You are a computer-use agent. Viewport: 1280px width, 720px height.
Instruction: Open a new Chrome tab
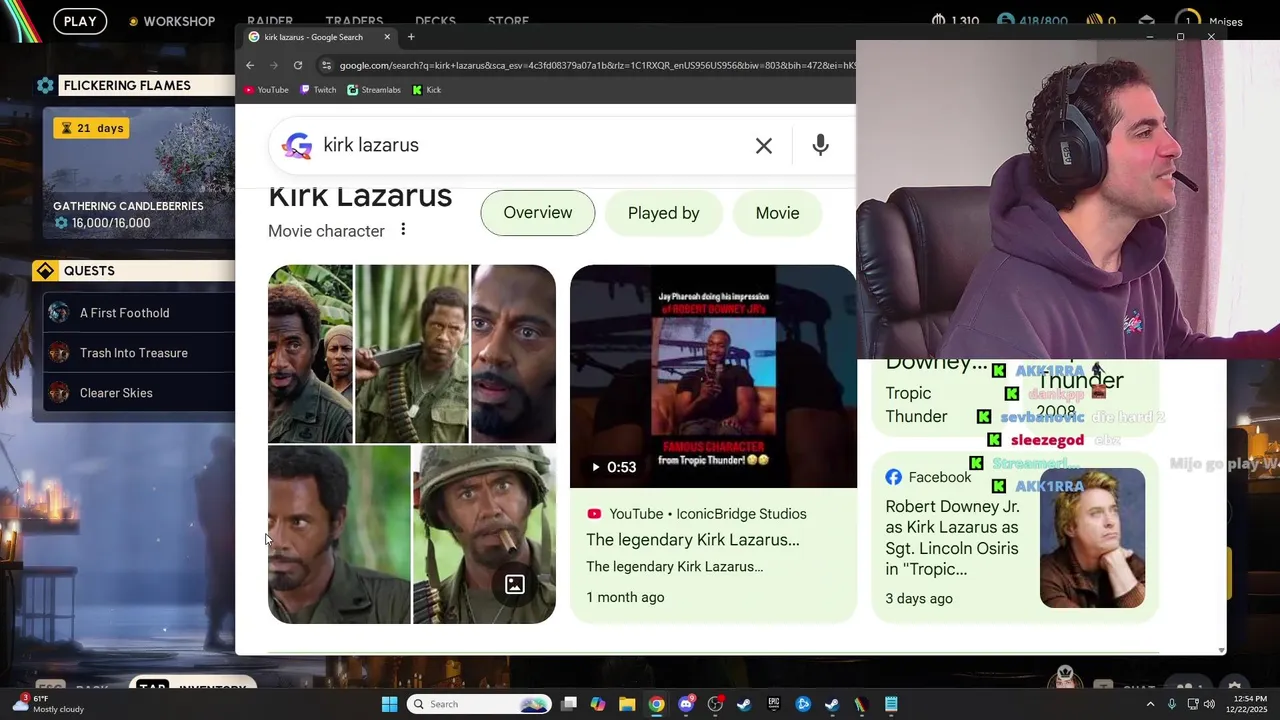411,37
